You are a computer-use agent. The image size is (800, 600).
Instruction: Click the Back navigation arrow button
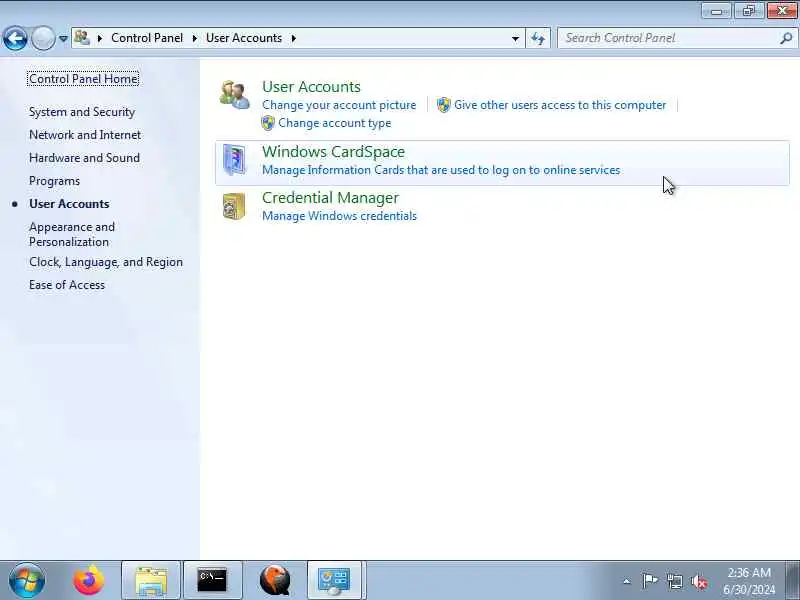[x=15, y=38]
